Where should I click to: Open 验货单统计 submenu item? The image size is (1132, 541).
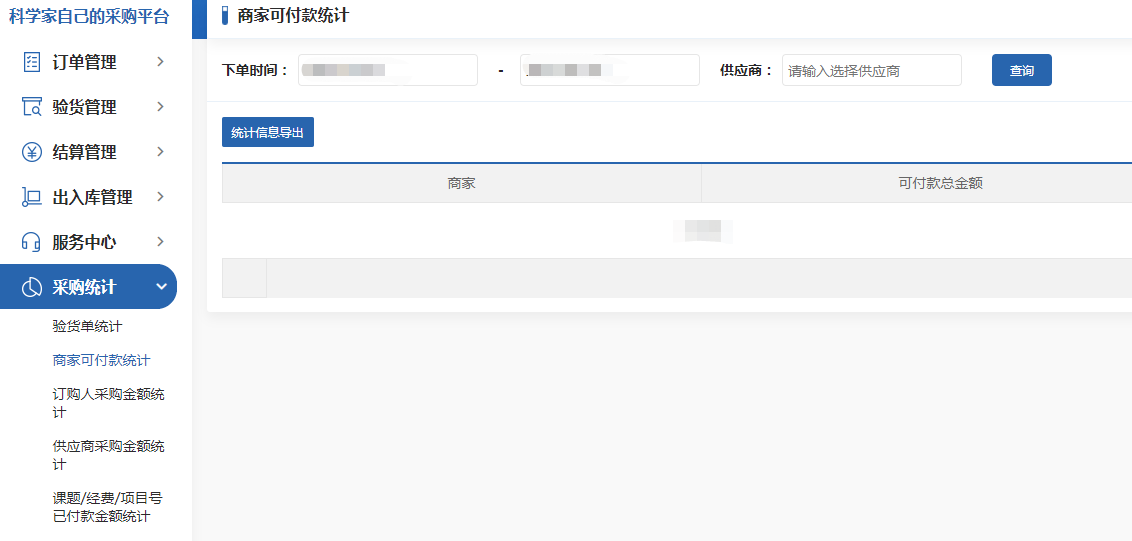pyautogui.click(x=87, y=326)
